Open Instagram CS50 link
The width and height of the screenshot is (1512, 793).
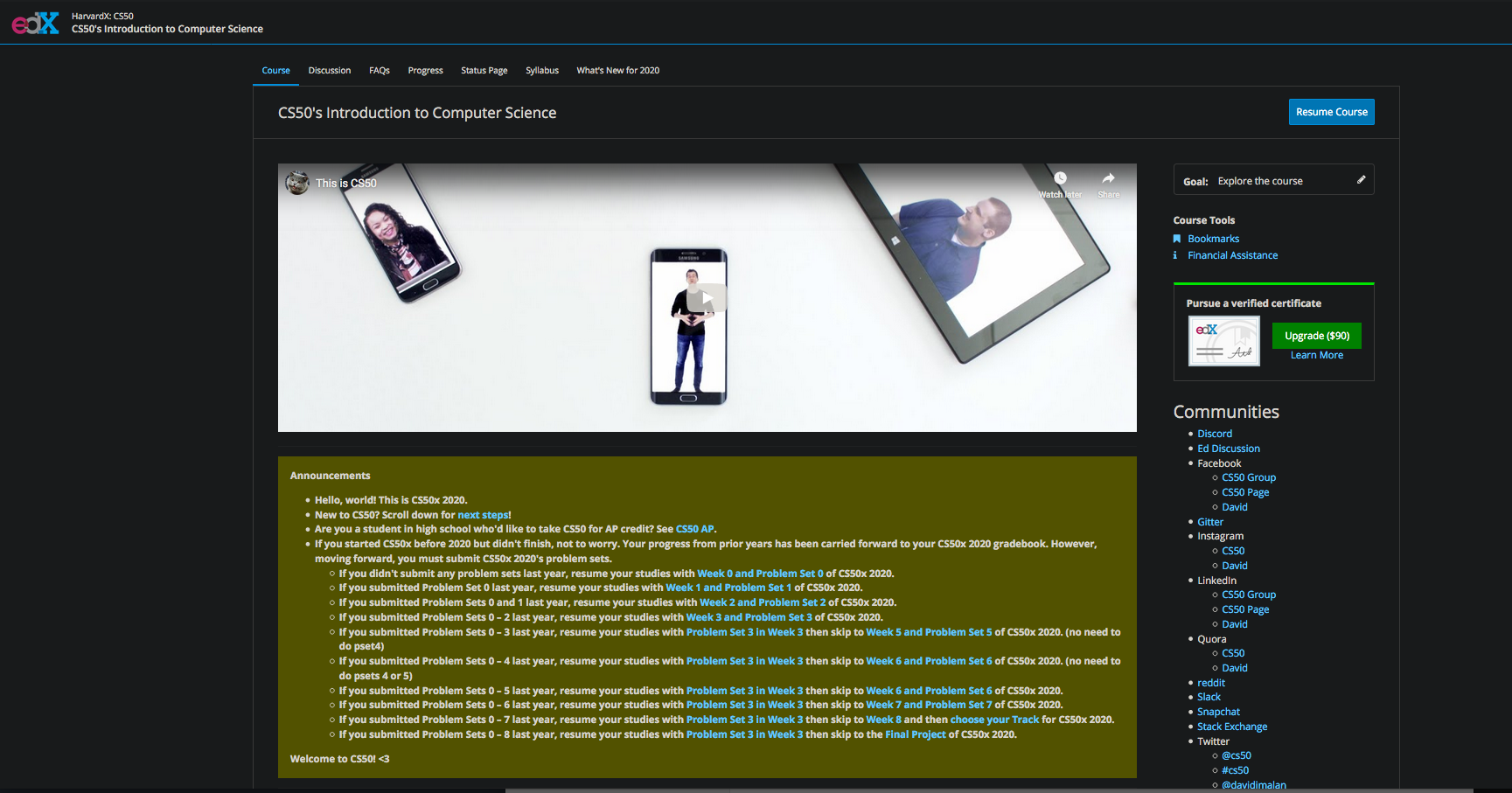[x=1233, y=551]
